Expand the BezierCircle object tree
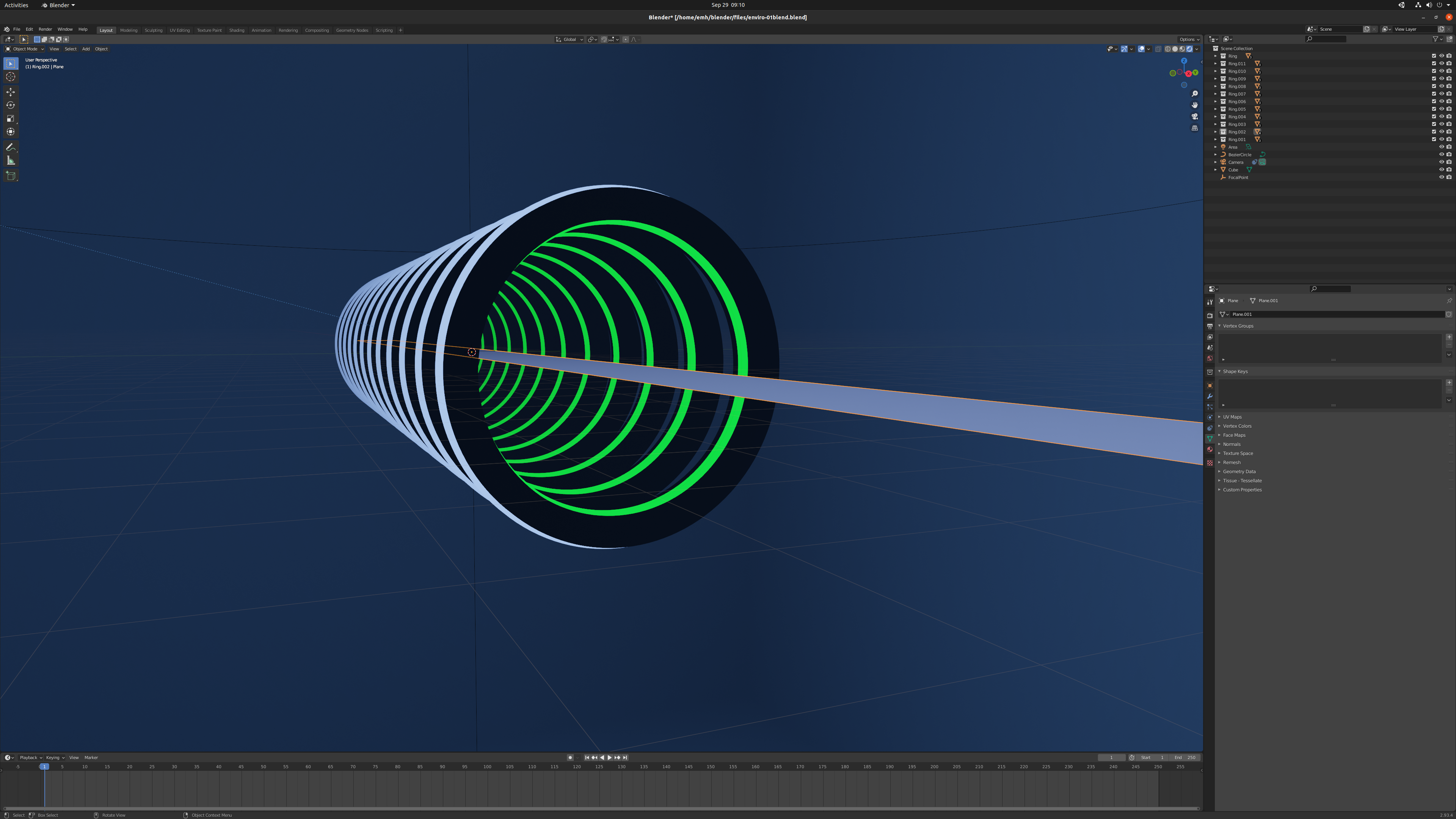The height and width of the screenshot is (819, 1456). coord(1215,154)
